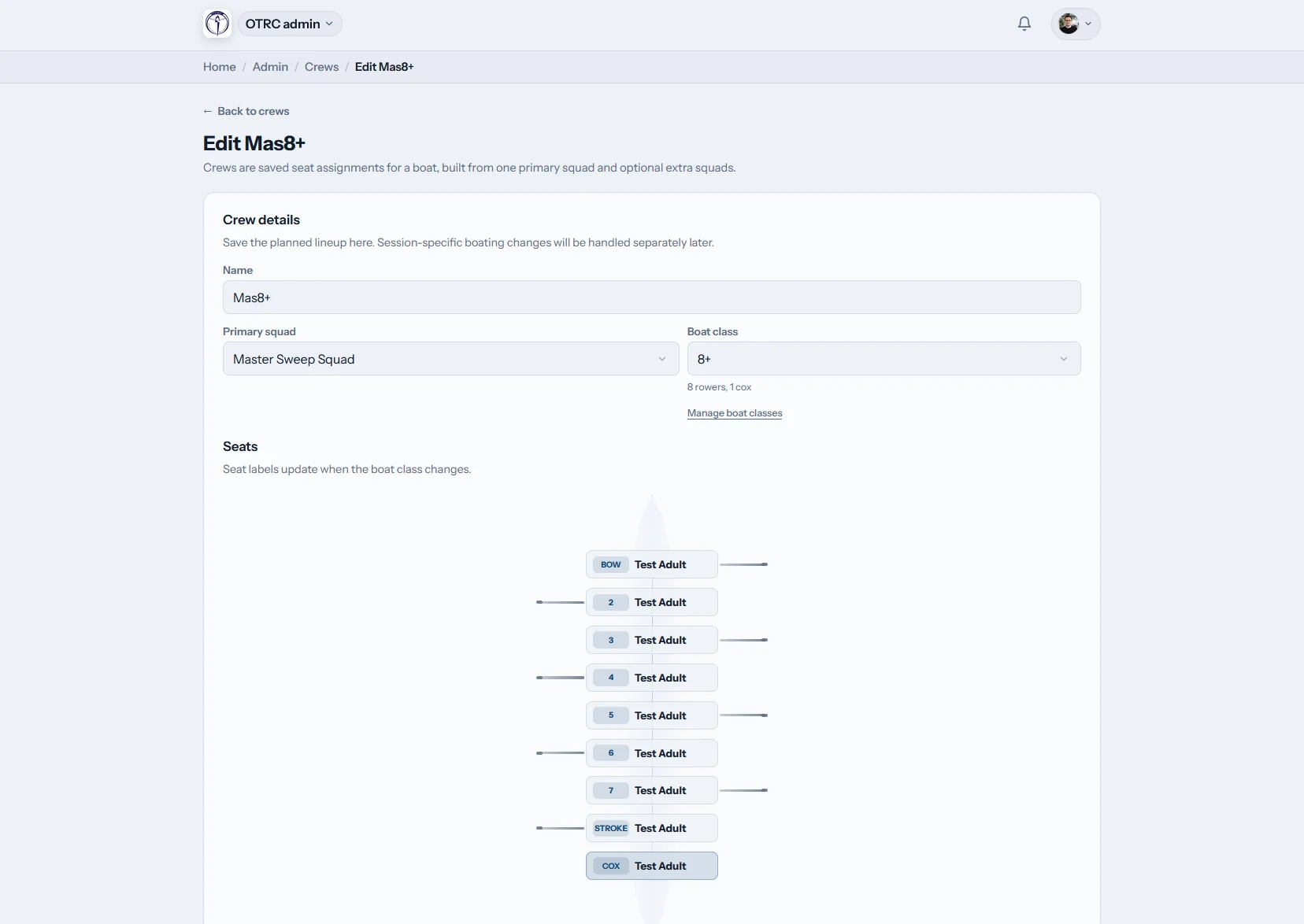Click the COX seat badge
Image resolution: width=1304 pixels, height=924 pixels.
point(611,866)
